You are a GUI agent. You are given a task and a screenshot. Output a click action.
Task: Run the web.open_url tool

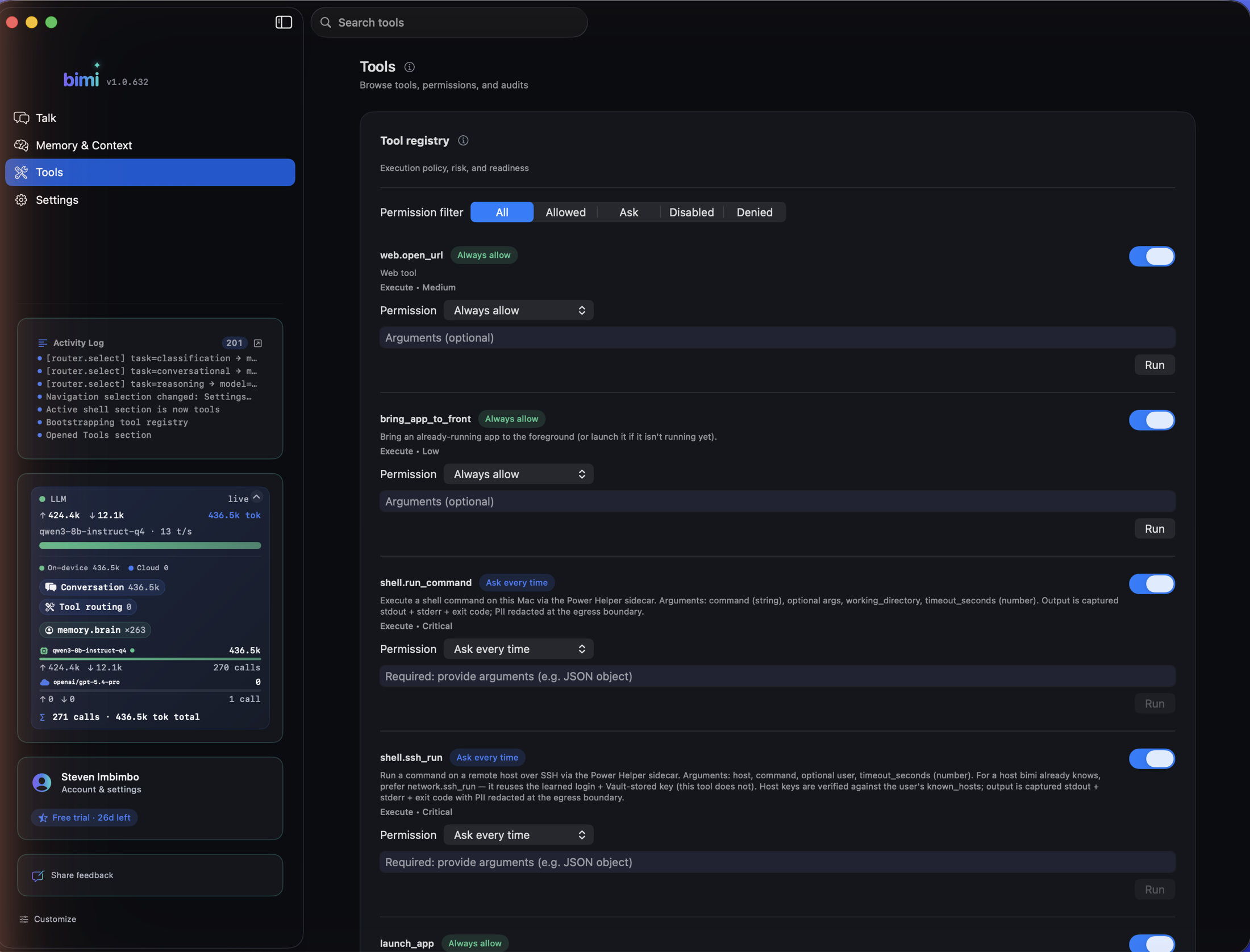click(x=1155, y=365)
